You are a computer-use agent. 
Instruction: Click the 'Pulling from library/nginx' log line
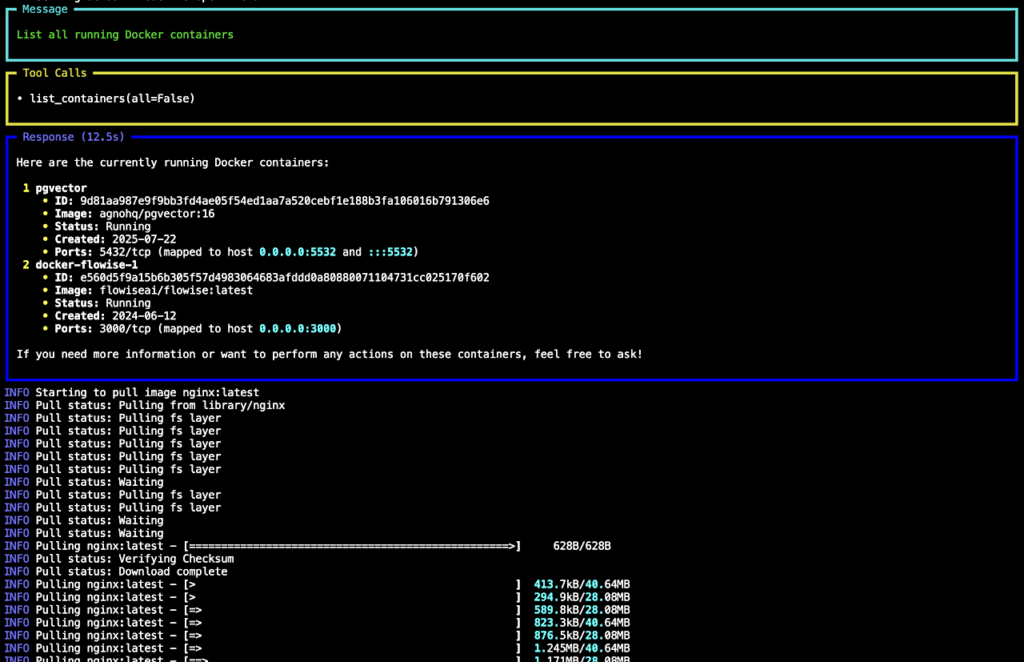pyautogui.click(x=144, y=405)
